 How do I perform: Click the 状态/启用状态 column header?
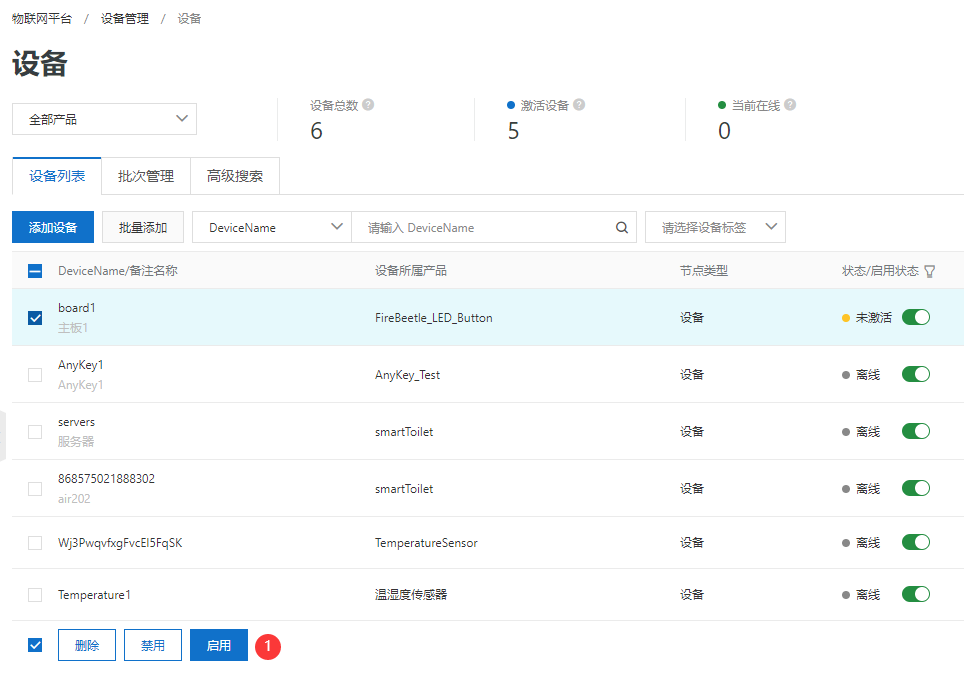[x=880, y=271]
